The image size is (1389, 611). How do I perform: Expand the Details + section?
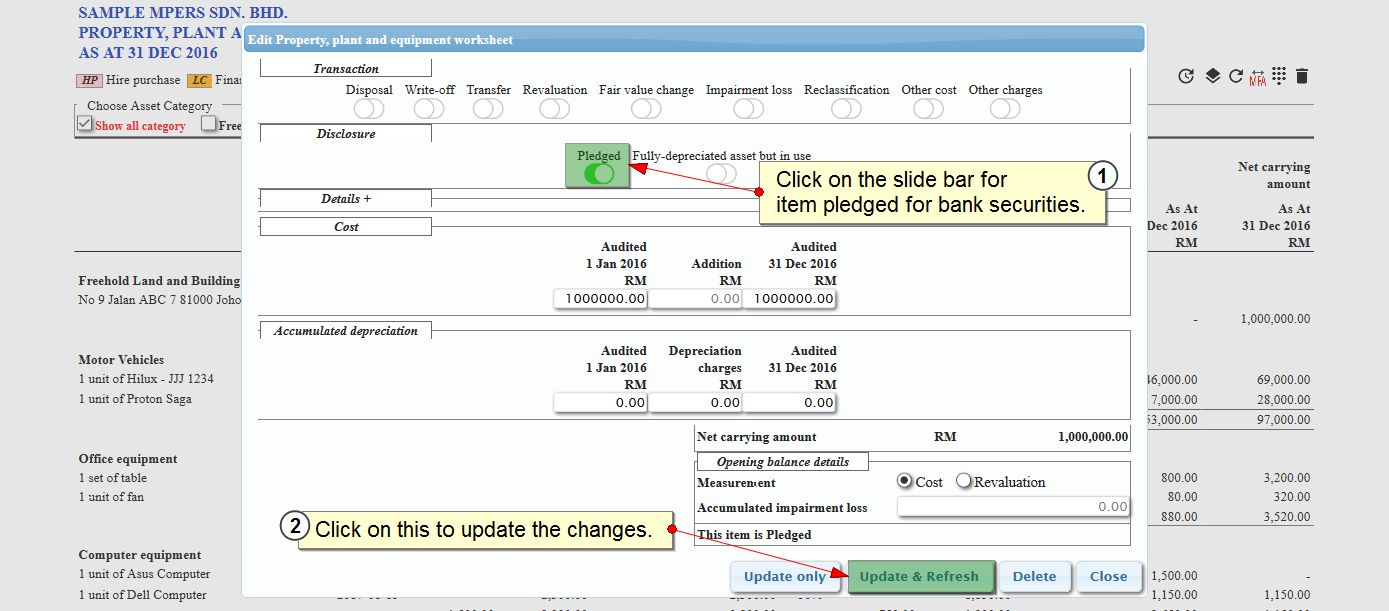(345, 199)
